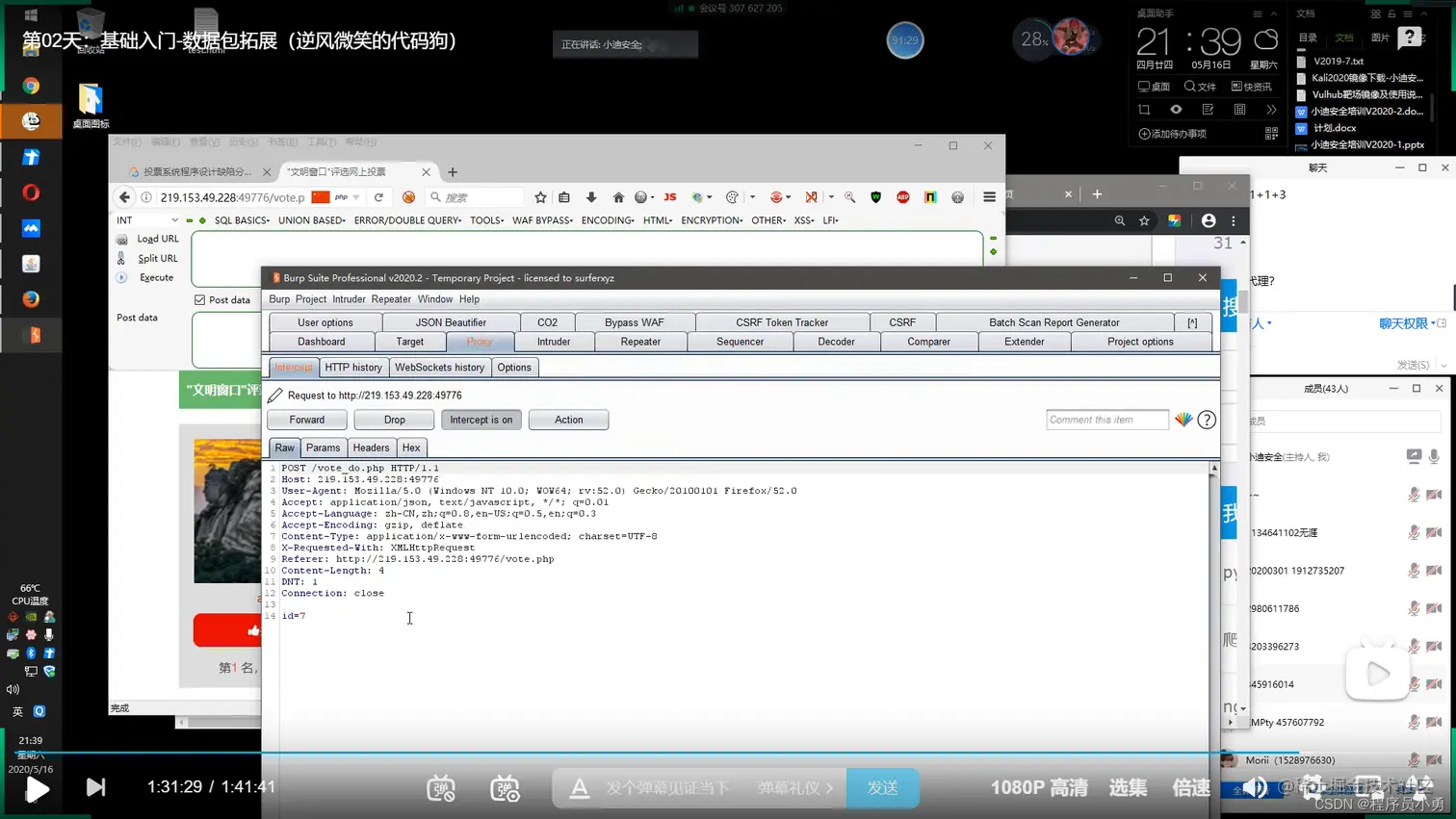Viewport: 1456px width, 819px height.
Task: Open 计划.docx in documents widget
Action: pos(1335,128)
